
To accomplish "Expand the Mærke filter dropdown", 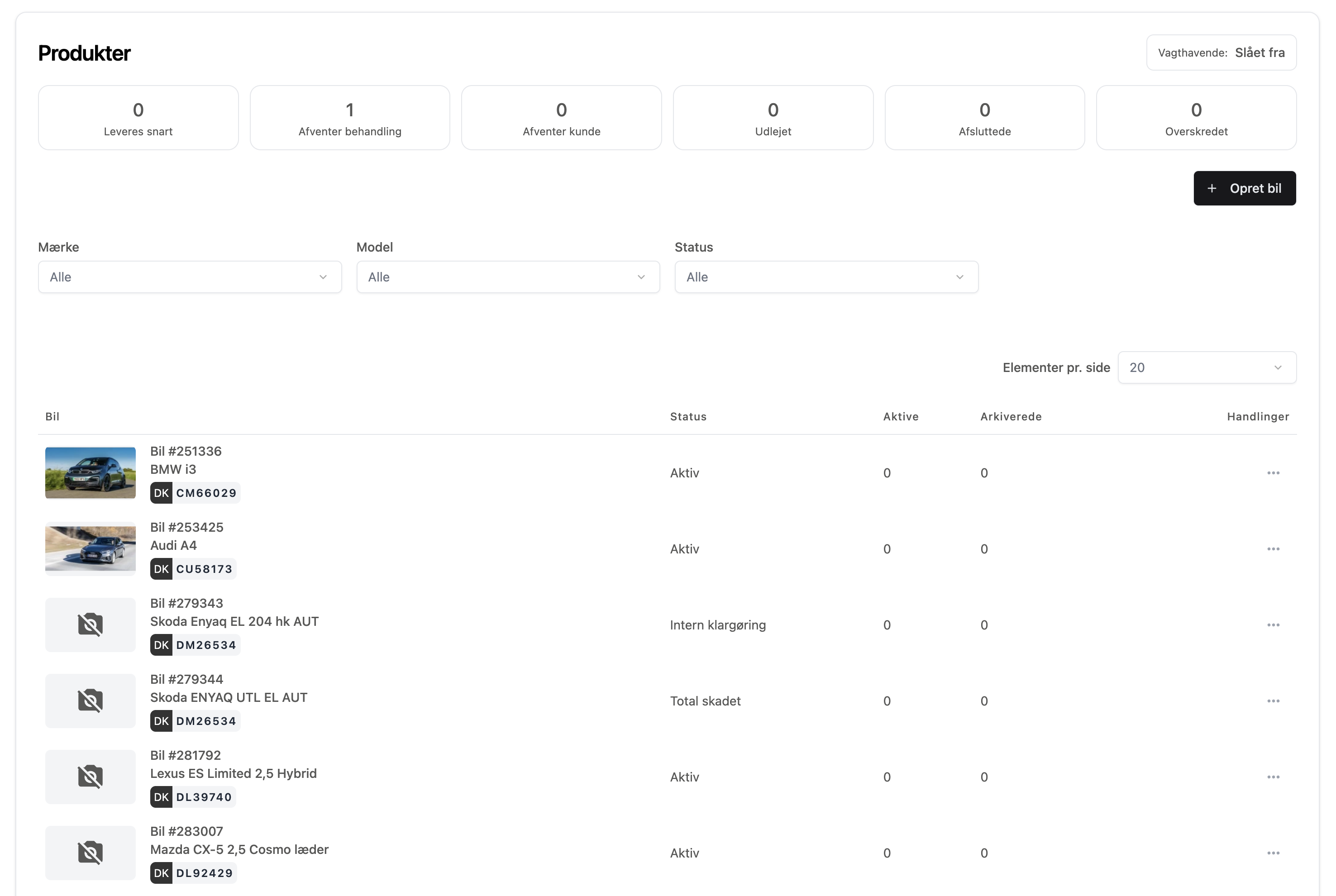I will click(x=190, y=277).
